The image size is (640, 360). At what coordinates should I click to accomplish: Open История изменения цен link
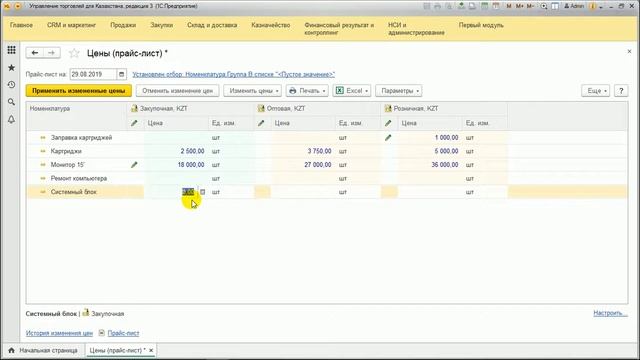[59, 333]
